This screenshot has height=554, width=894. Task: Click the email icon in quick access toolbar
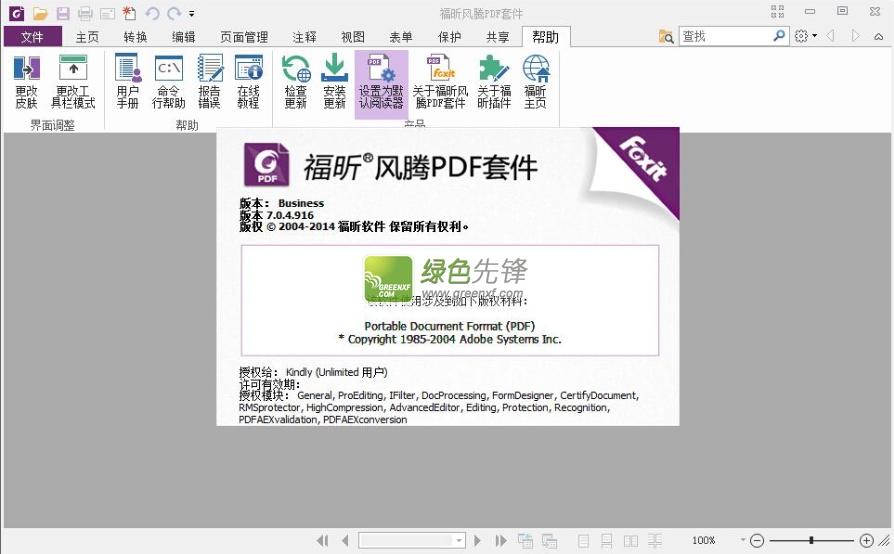point(108,13)
